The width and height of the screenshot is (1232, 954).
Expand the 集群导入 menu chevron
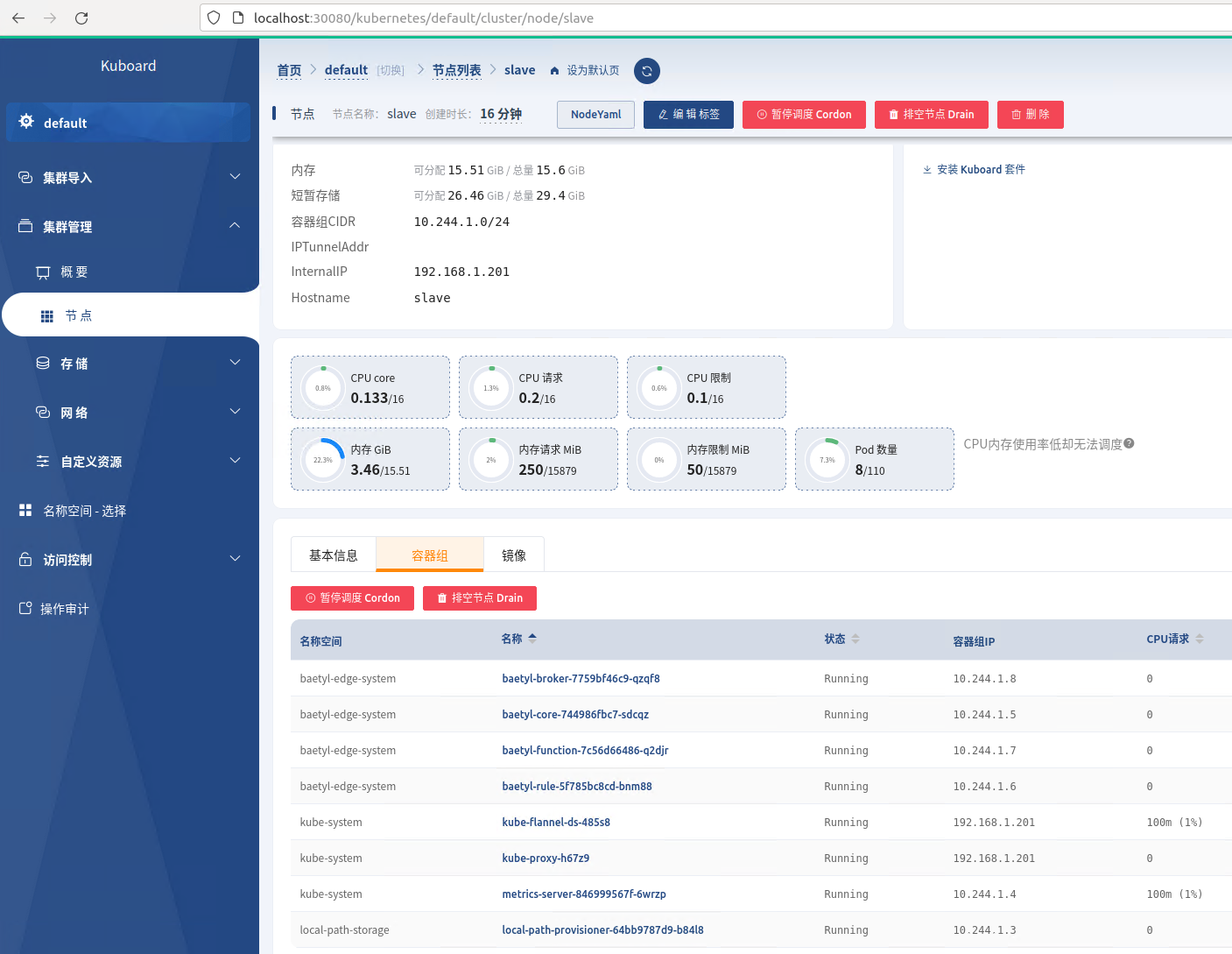(x=235, y=177)
